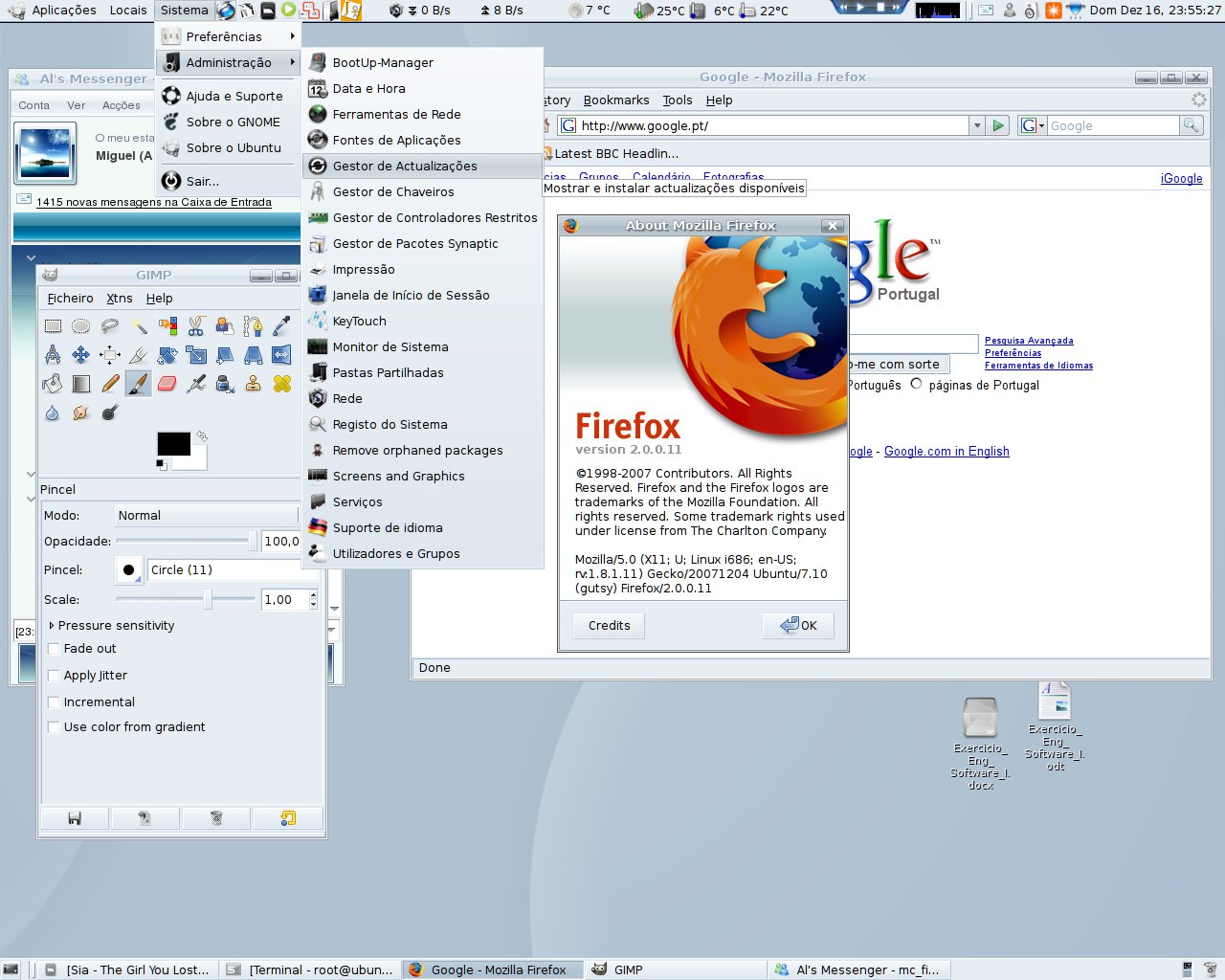
Task: Enable the Apply Jitter checkbox
Action: point(54,676)
